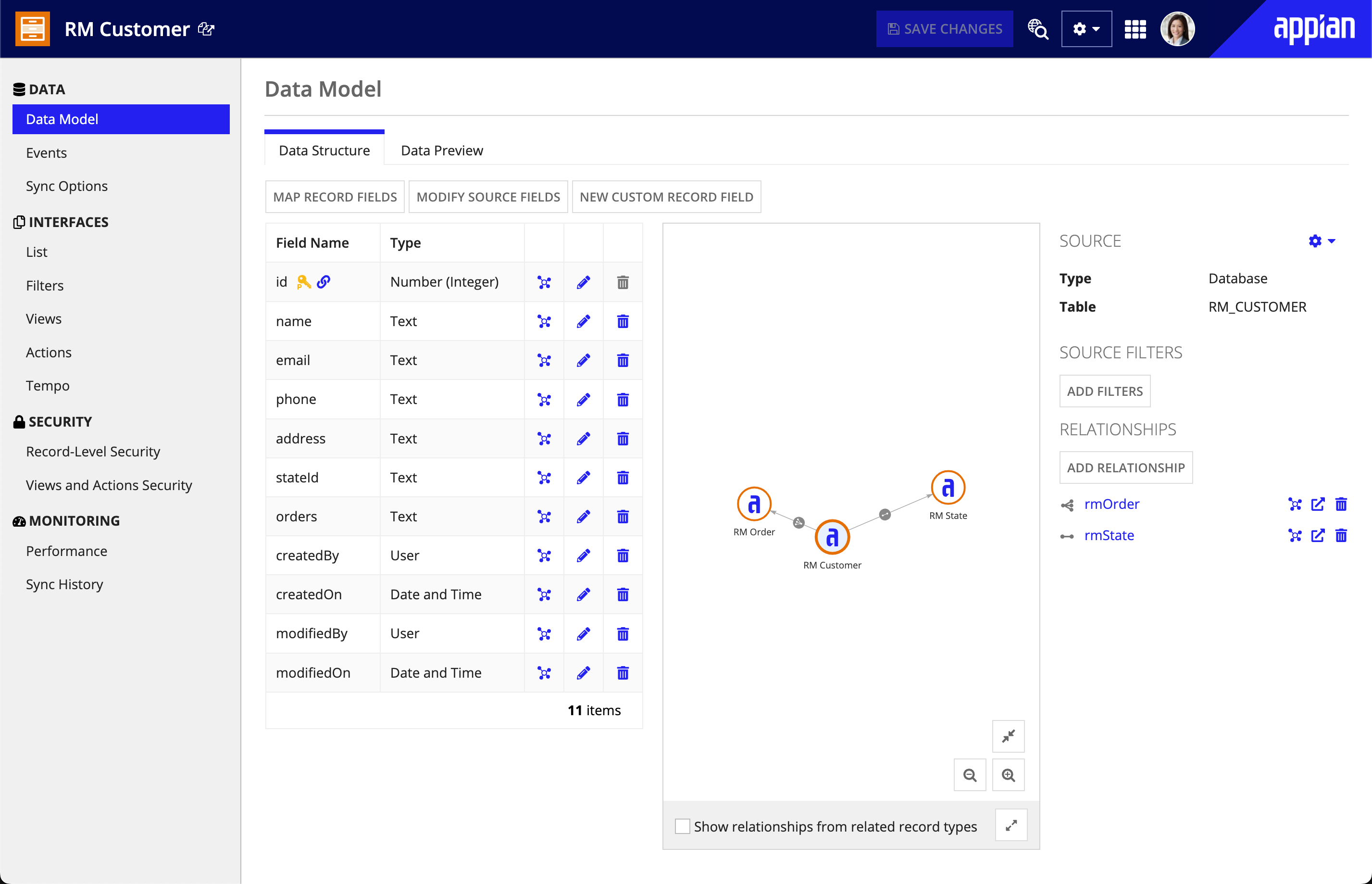Click the Type column header
The image size is (1372, 884).
(x=405, y=243)
